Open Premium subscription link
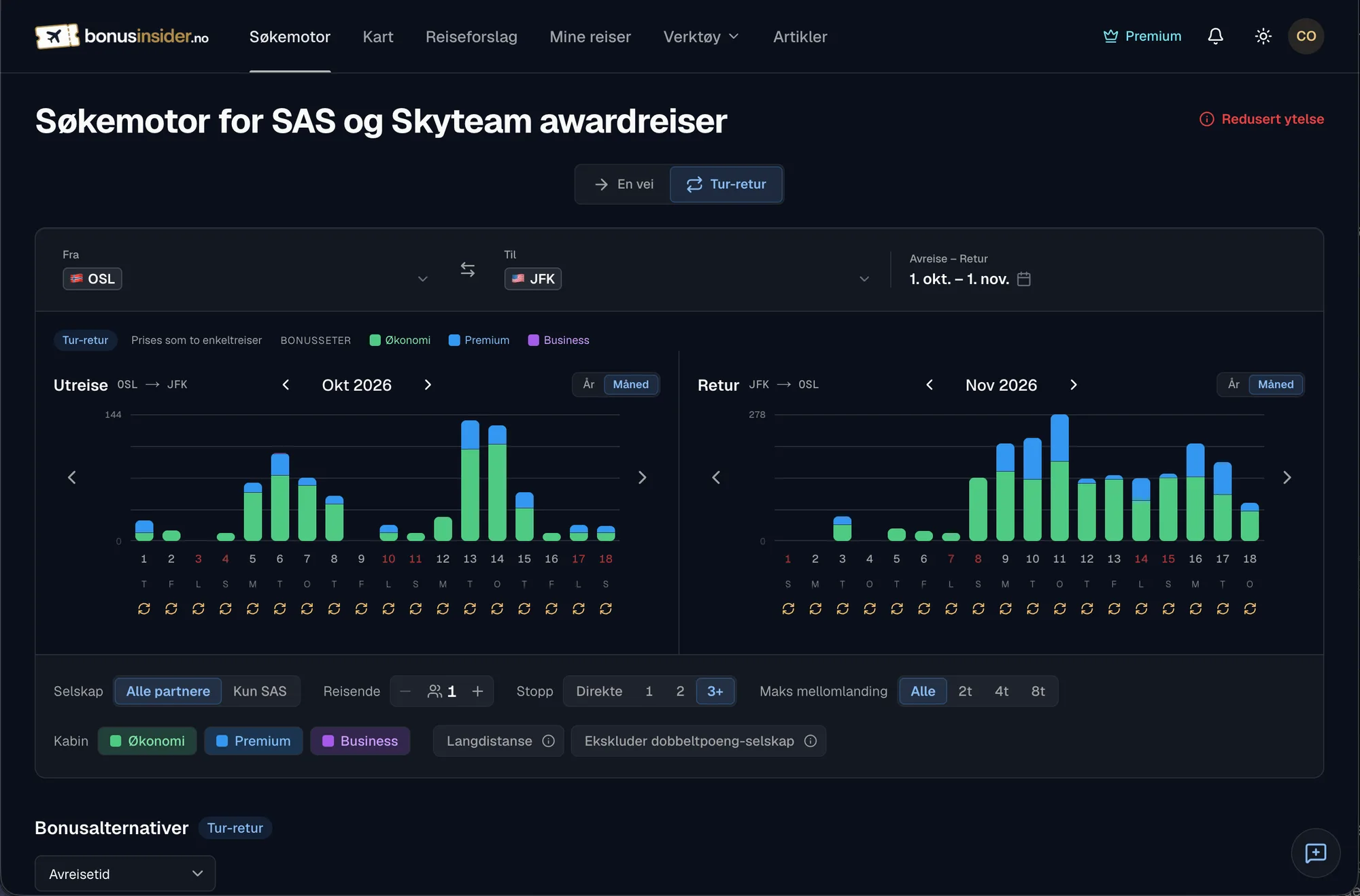Viewport: 1360px width, 896px height. point(1142,36)
